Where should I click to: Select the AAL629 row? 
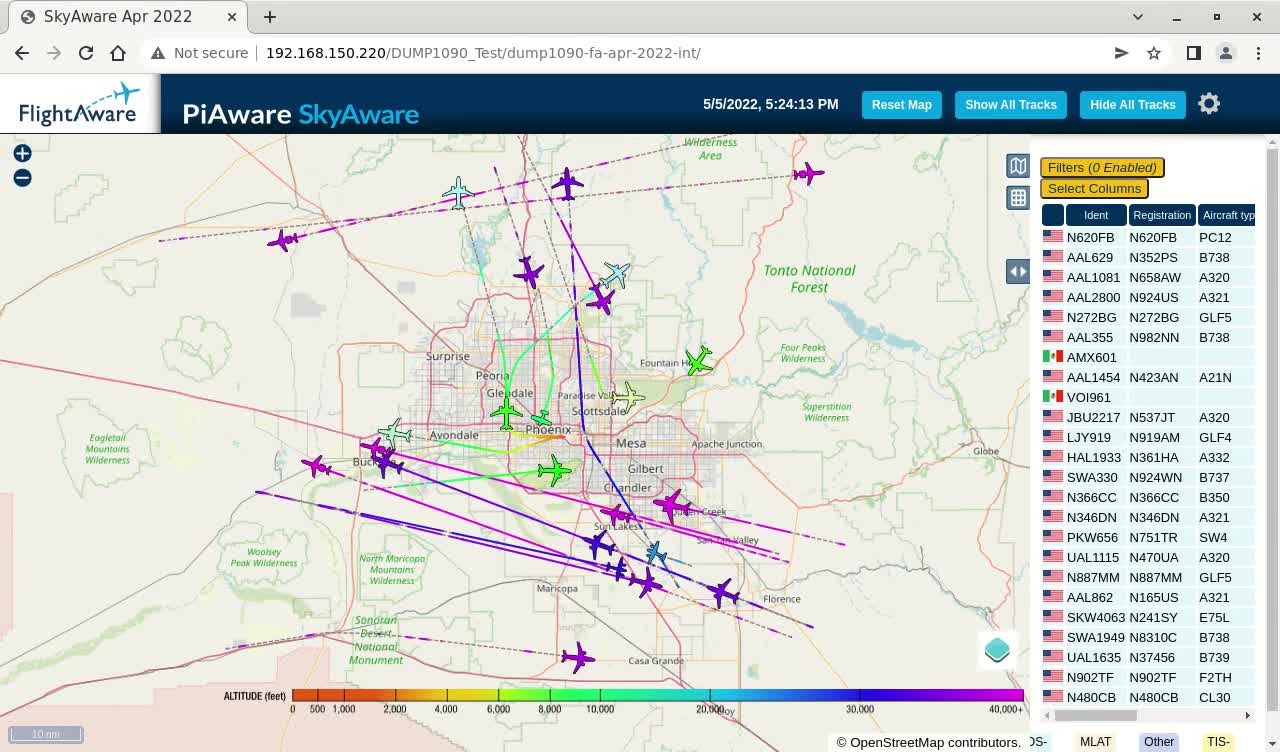click(1147, 257)
